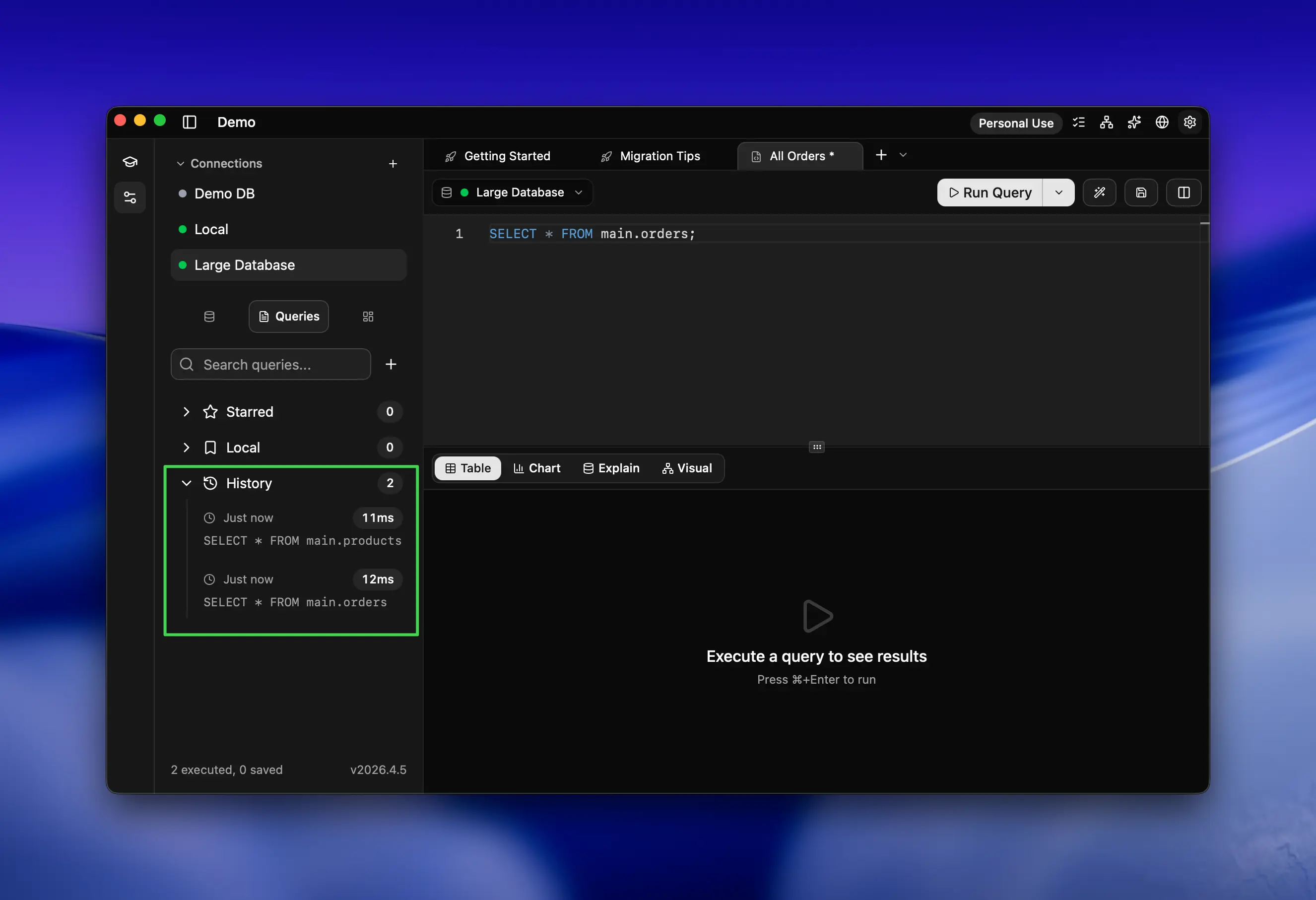The width and height of the screenshot is (1316, 900).
Task: Switch to the grid dashboard view icon
Action: [x=368, y=317]
